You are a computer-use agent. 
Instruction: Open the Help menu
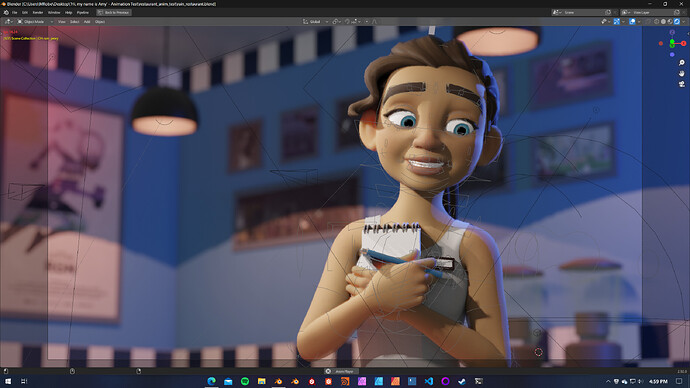pos(68,12)
